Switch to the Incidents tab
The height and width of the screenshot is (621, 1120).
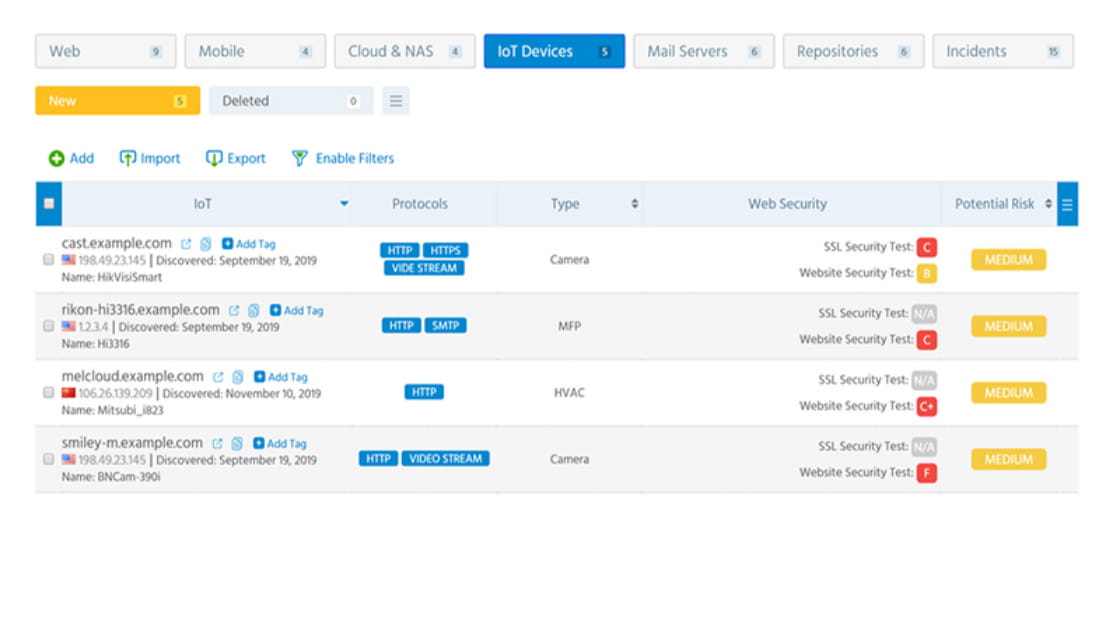[1002, 51]
